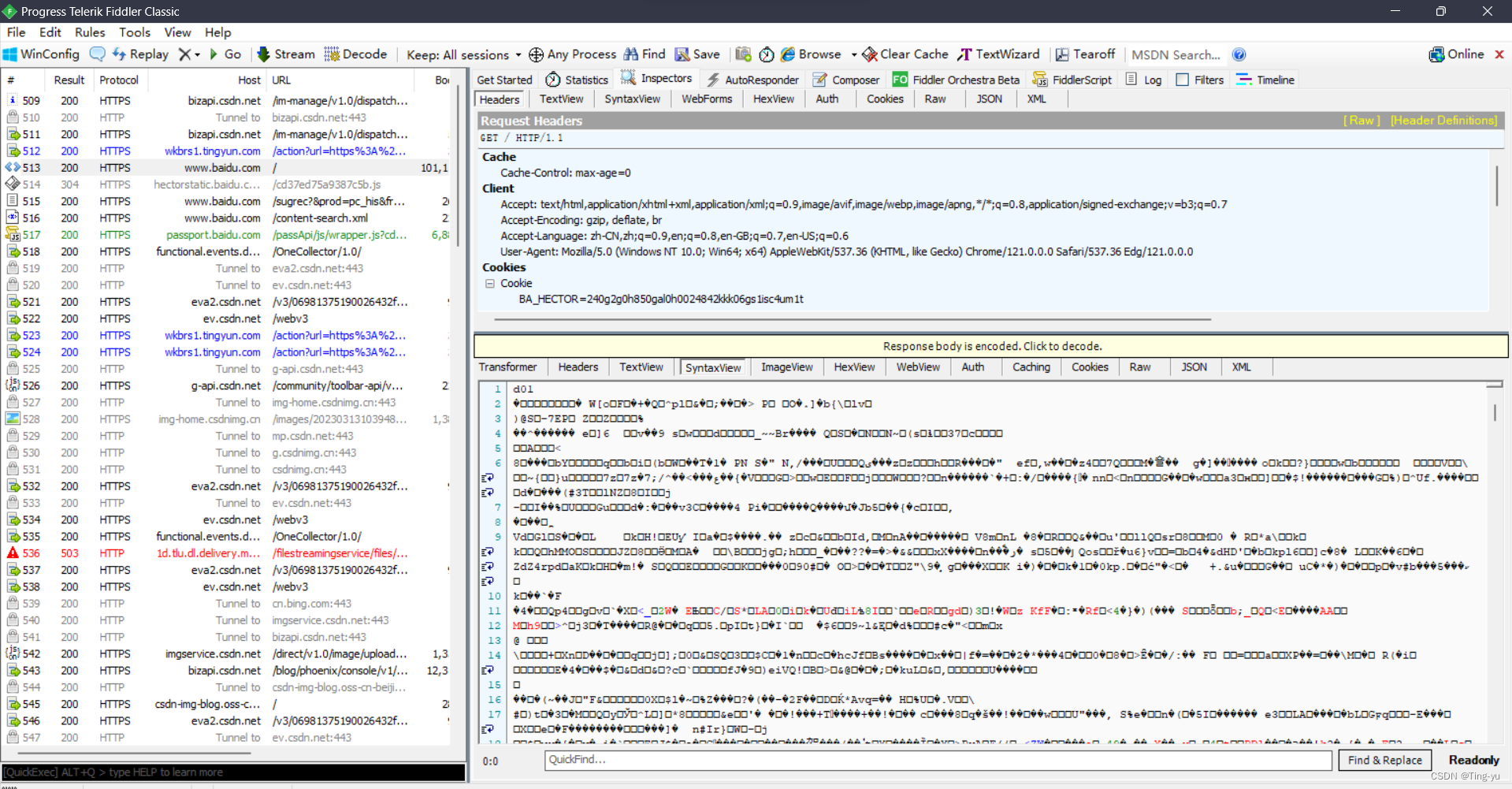Click the QuickFind input field

tap(938, 760)
